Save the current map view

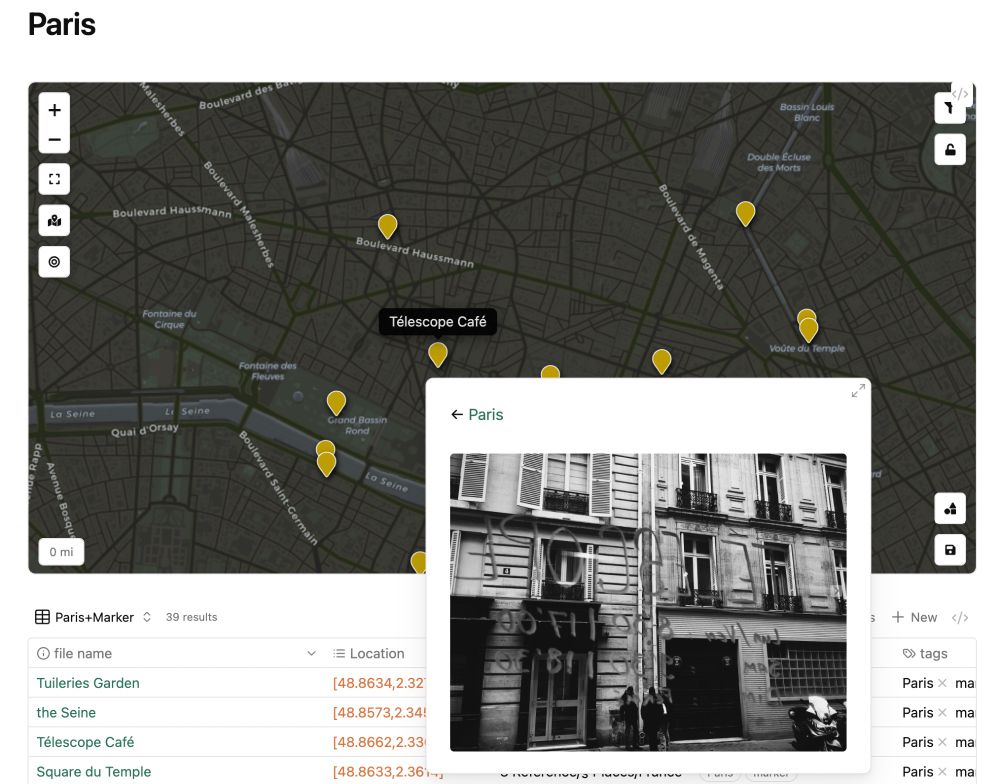pos(949,549)
